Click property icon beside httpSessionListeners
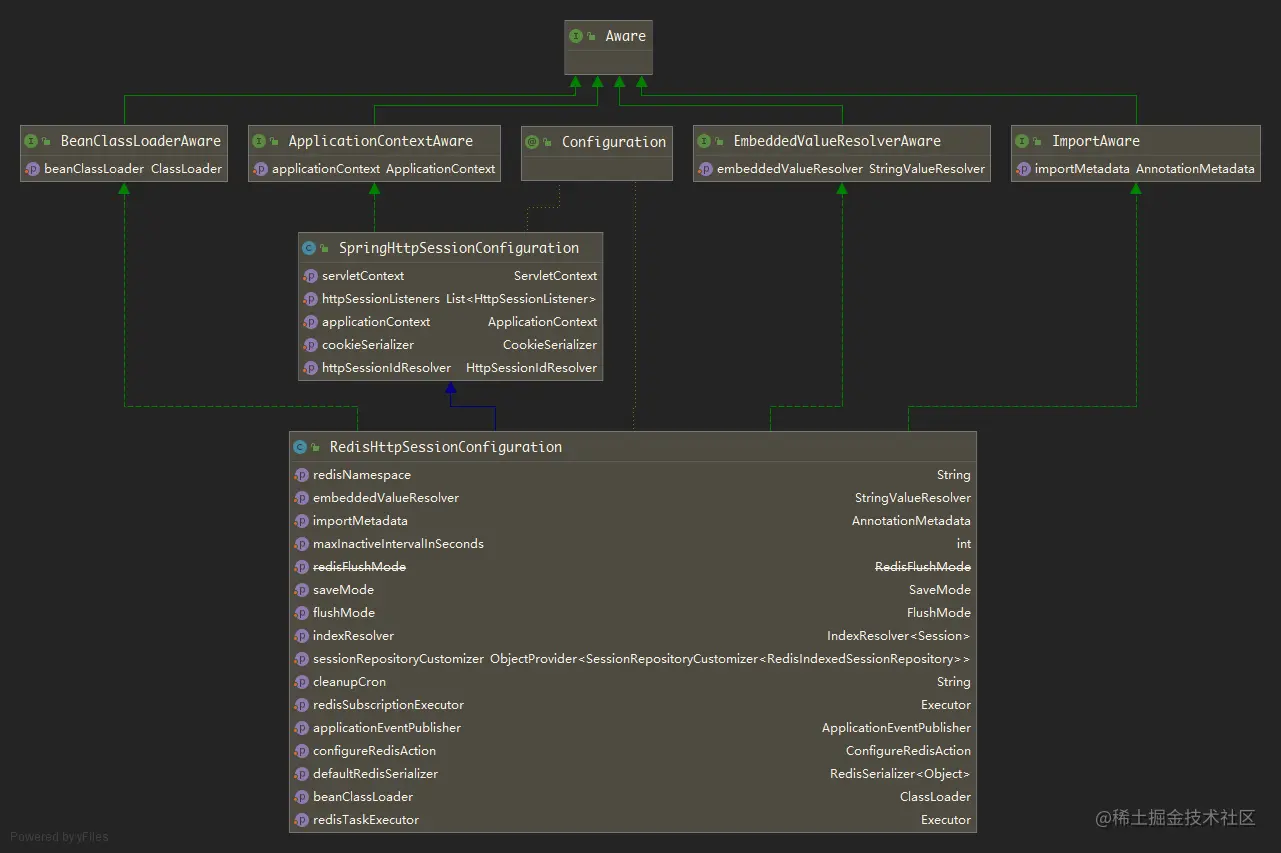Viewport: 1281px width, 853px height. click(310, 299)
